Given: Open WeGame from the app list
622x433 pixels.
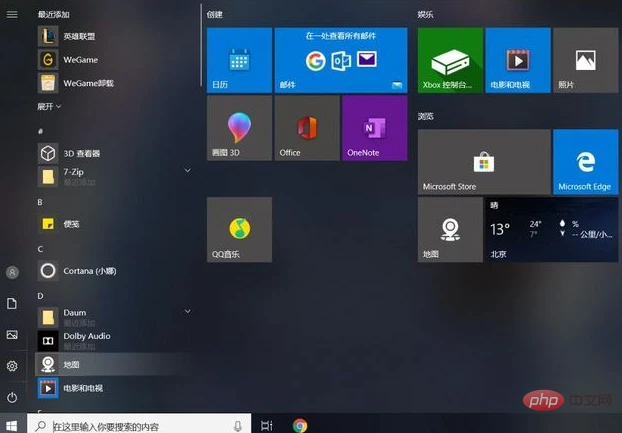Looking at the screenshot, I should tap(115, 59).
